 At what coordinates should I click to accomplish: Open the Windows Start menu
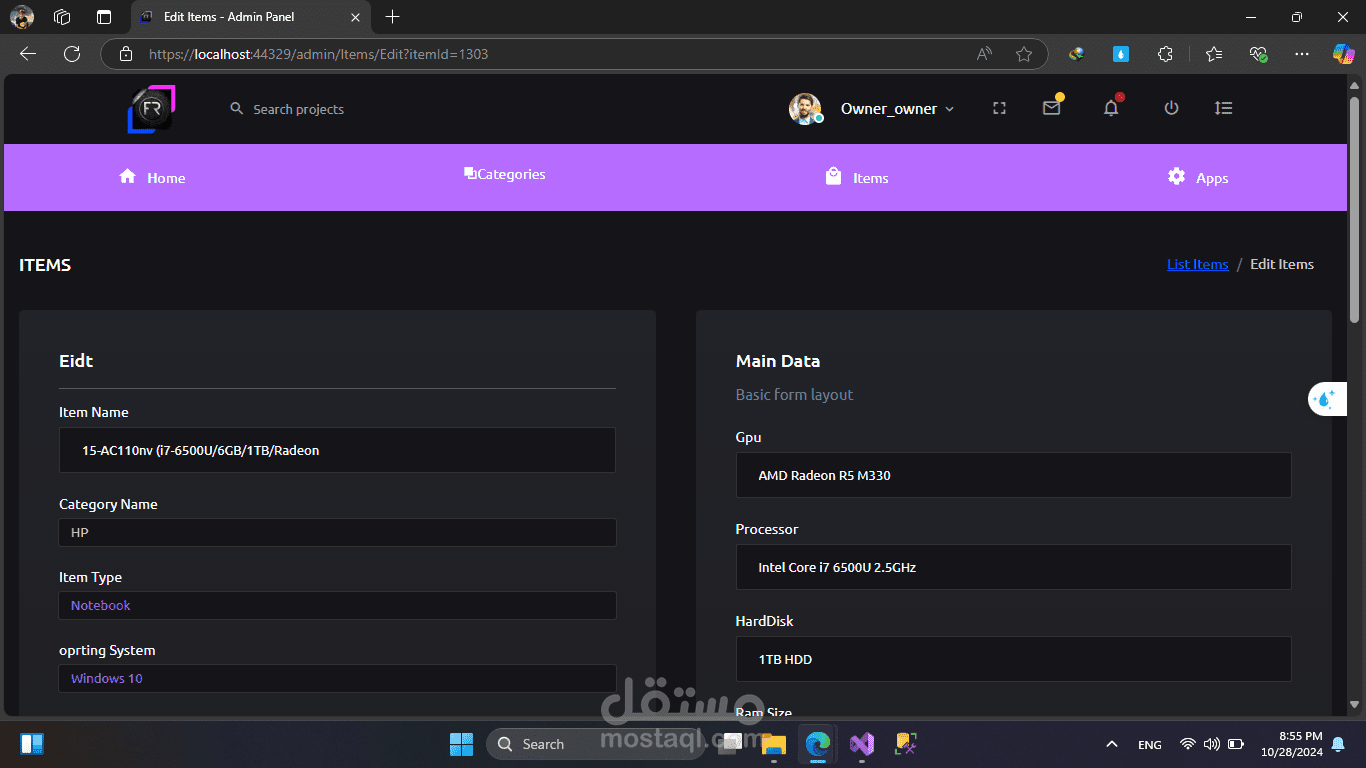(x=461, y=744)
